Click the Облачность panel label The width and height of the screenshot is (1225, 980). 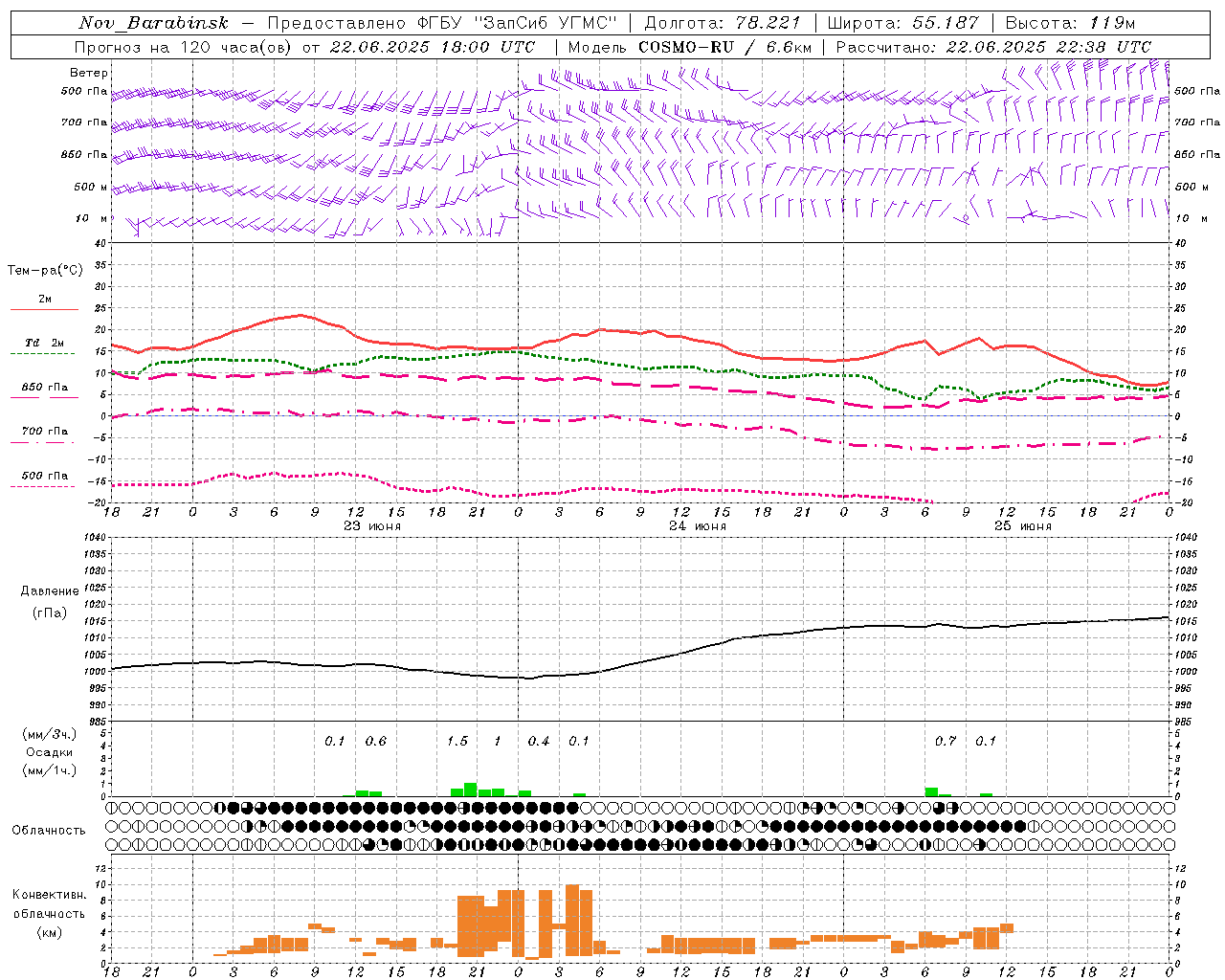(49, 831)
